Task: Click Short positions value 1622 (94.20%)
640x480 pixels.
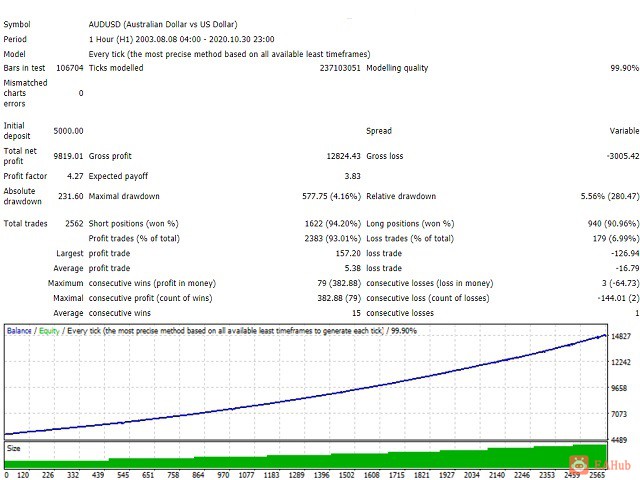Action: click(333, 224)
